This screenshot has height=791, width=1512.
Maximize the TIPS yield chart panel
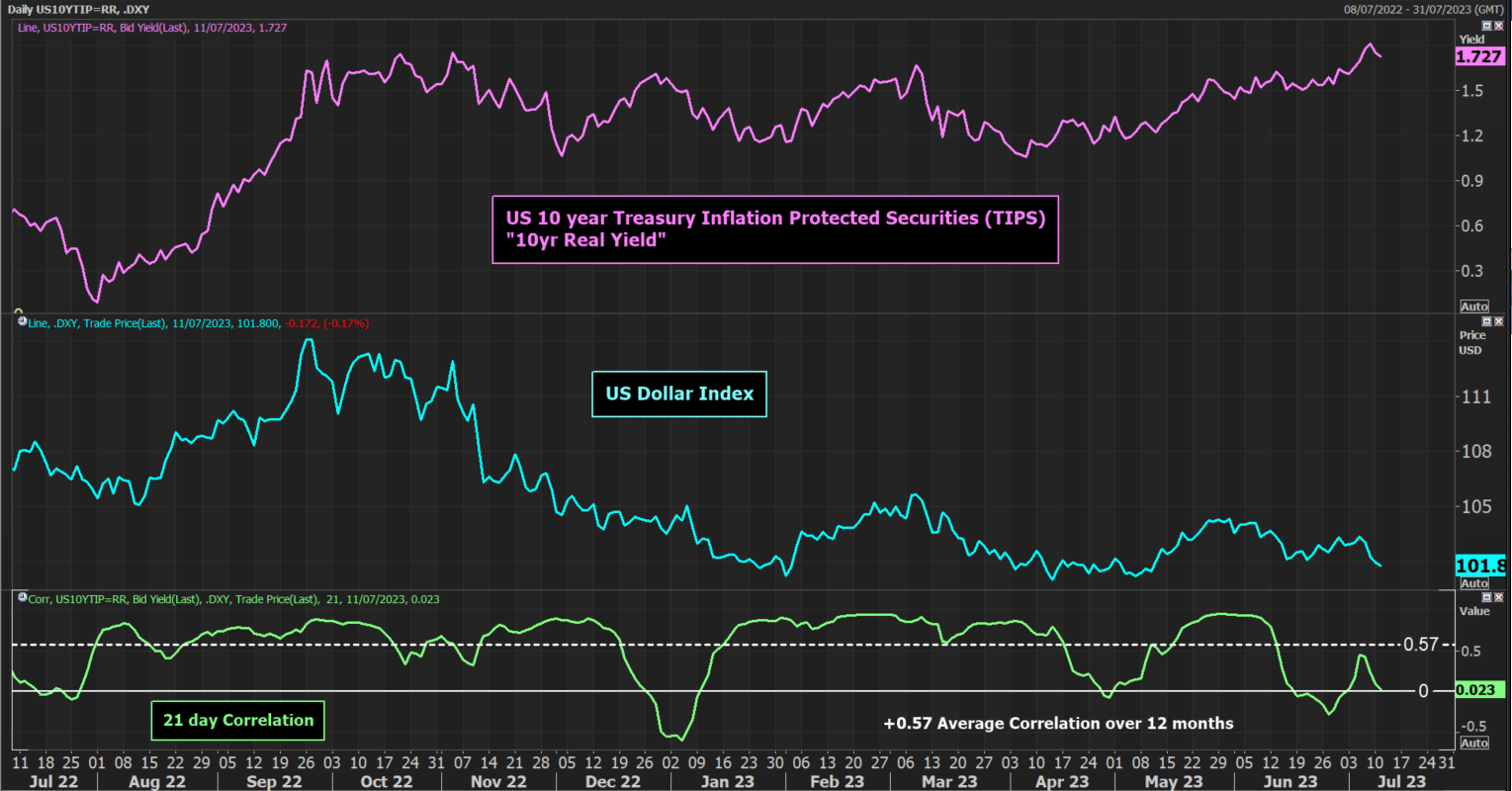[x=1486, y=26]
